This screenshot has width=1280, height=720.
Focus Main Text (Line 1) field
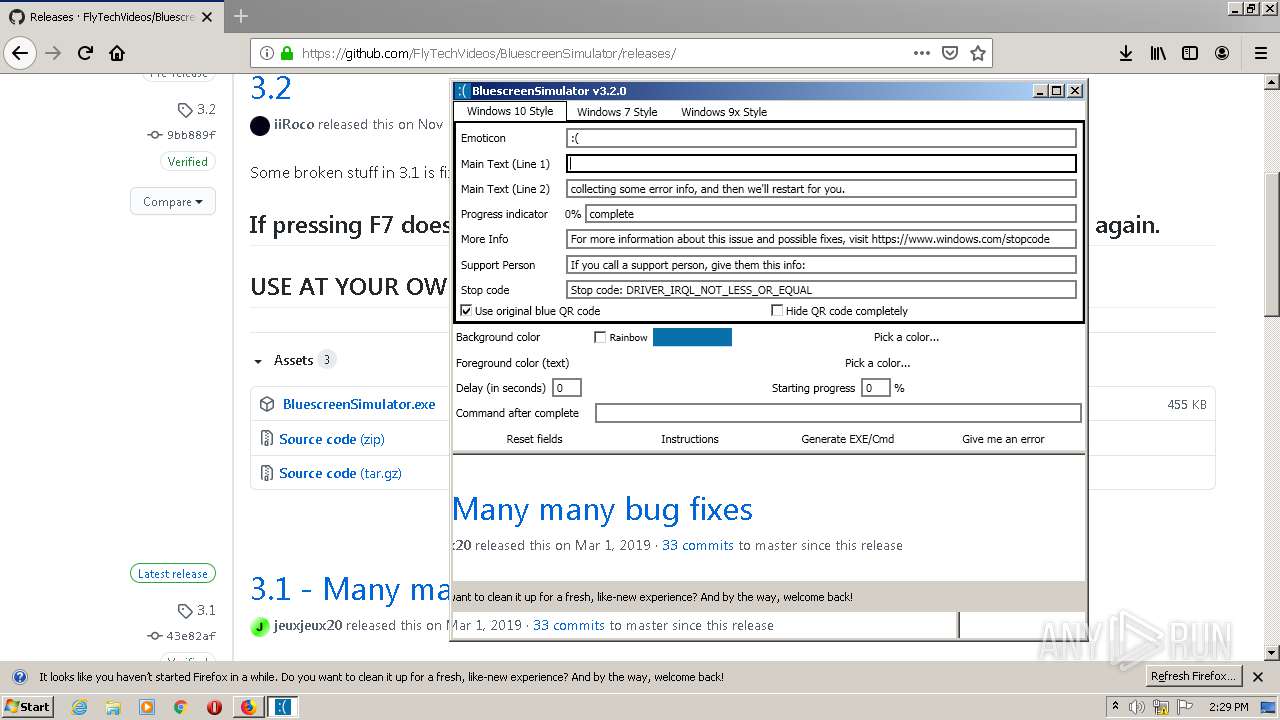(x=821, y=163)
